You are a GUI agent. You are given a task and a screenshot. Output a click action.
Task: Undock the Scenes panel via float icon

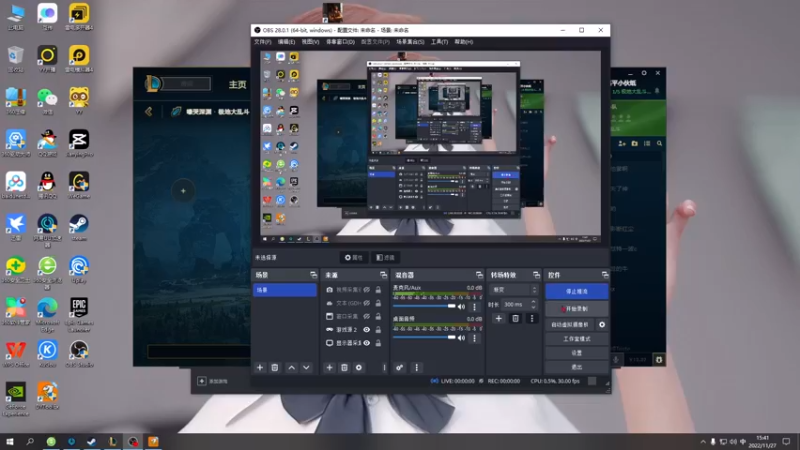(313, 275)
